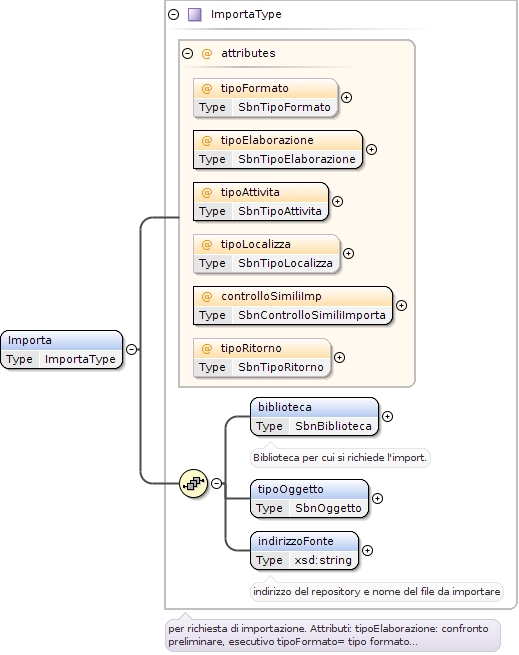Select the tipoFormato attribute name
The image size is (519, 655).
click(255, 89)
